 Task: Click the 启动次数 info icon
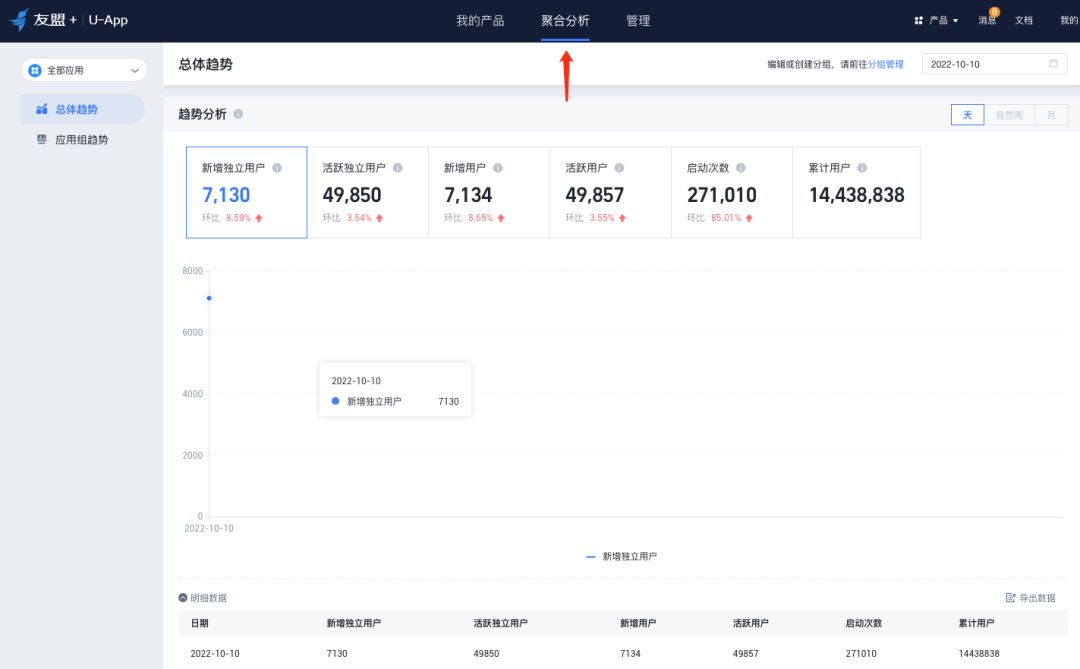[x=740, y=167]
